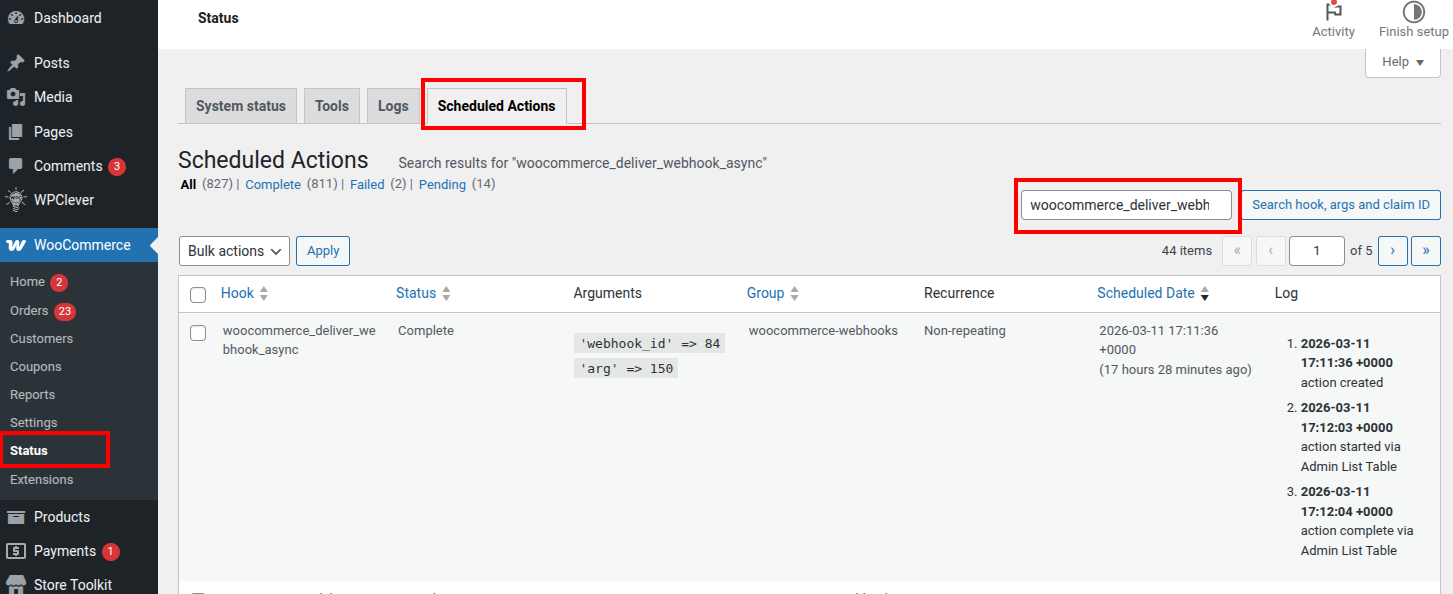Click the Products box icon
This screenshot has height=594, width=1453.
click(x=16, y=517)
